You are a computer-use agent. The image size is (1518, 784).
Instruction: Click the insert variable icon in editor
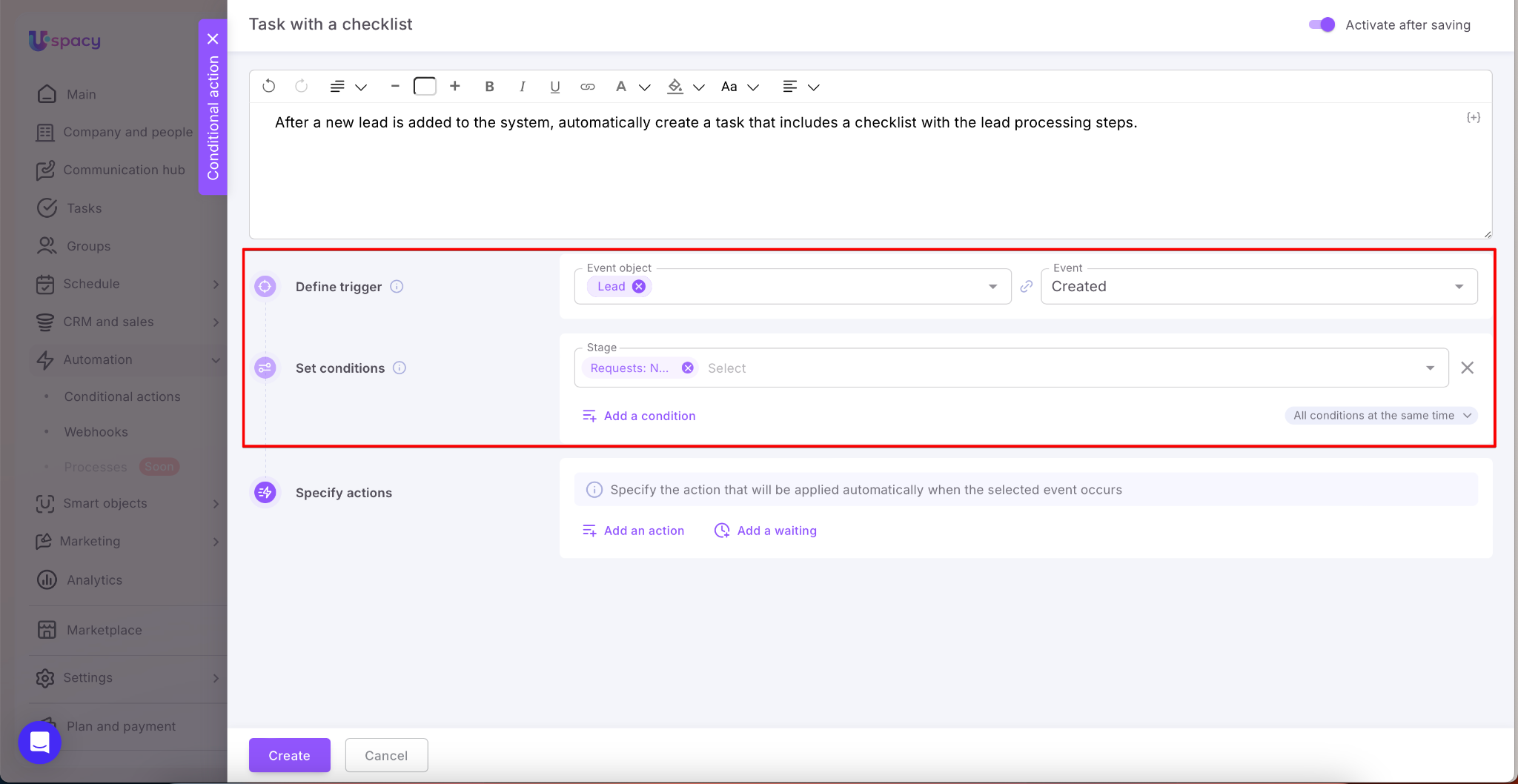pos(1473,118)
